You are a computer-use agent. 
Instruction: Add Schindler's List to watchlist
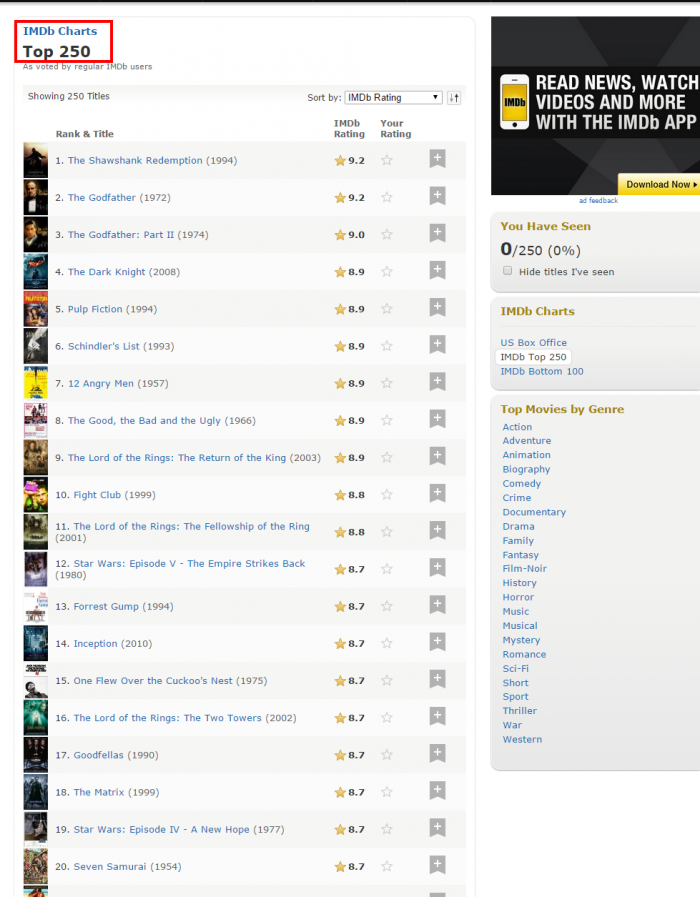438,345
